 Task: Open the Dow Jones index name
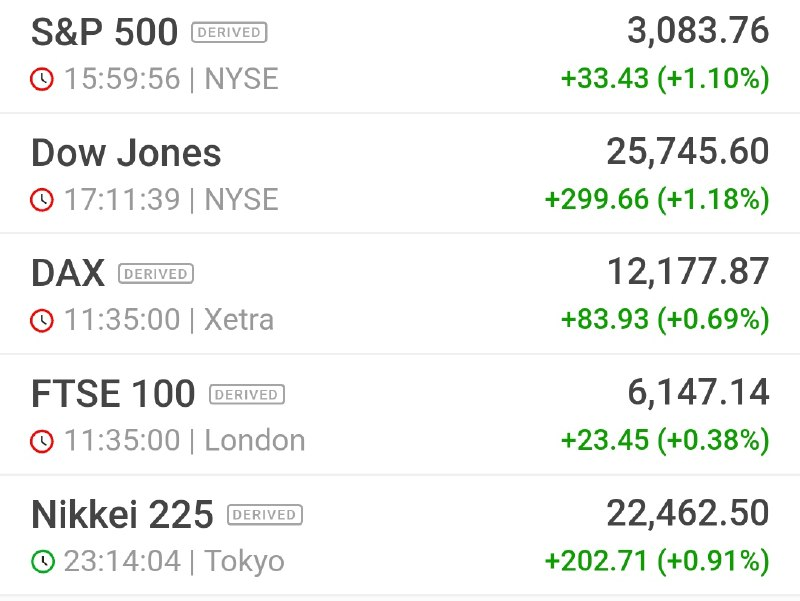point(126,153)
